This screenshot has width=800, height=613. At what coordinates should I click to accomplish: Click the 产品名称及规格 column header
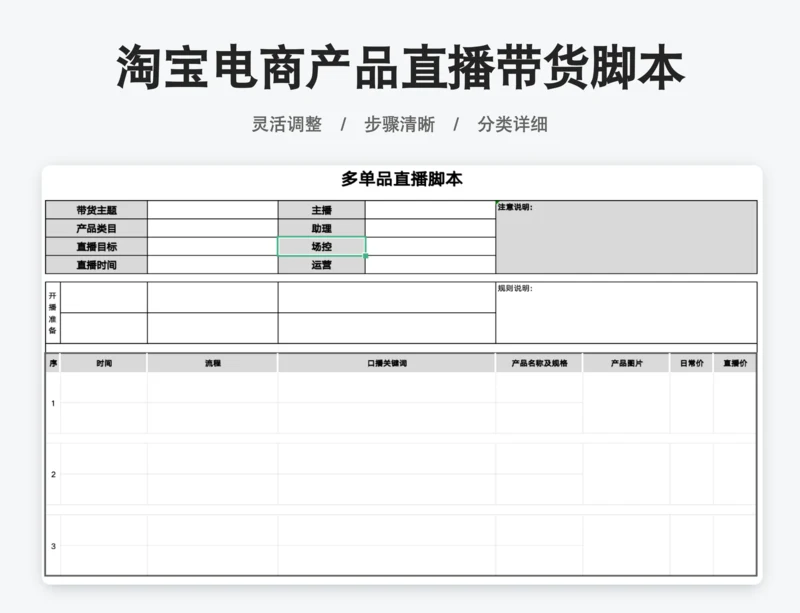[x=539, y=363]
